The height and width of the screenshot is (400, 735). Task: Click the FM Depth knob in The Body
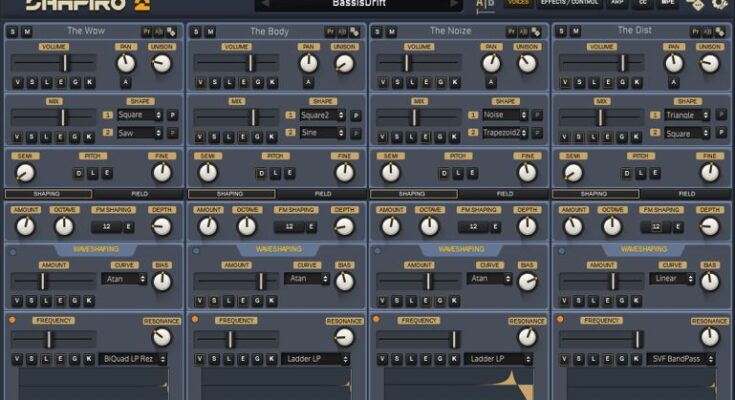(x=344, y=226)
